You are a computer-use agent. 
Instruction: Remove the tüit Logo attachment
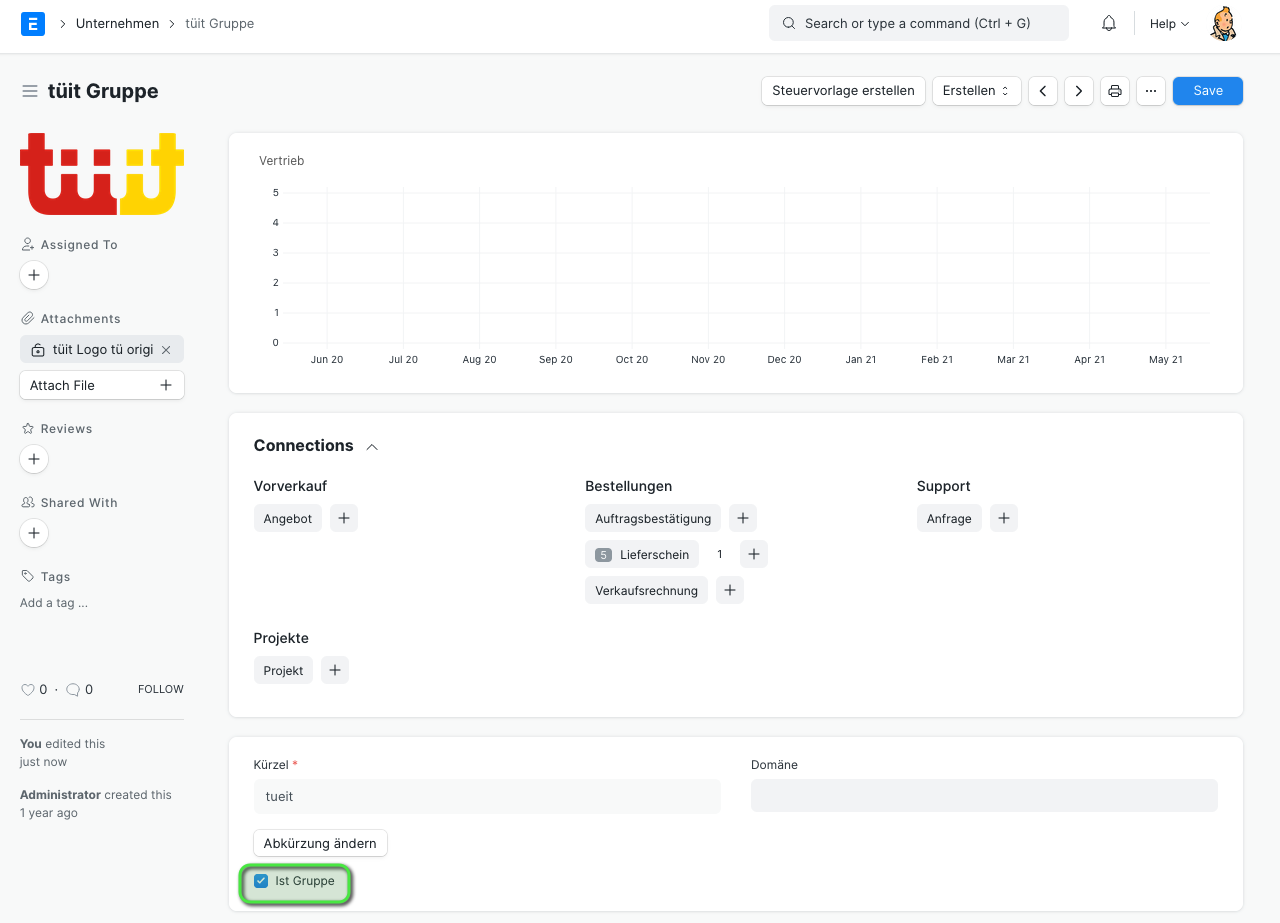pyautogui.click(x=166, y=349)
